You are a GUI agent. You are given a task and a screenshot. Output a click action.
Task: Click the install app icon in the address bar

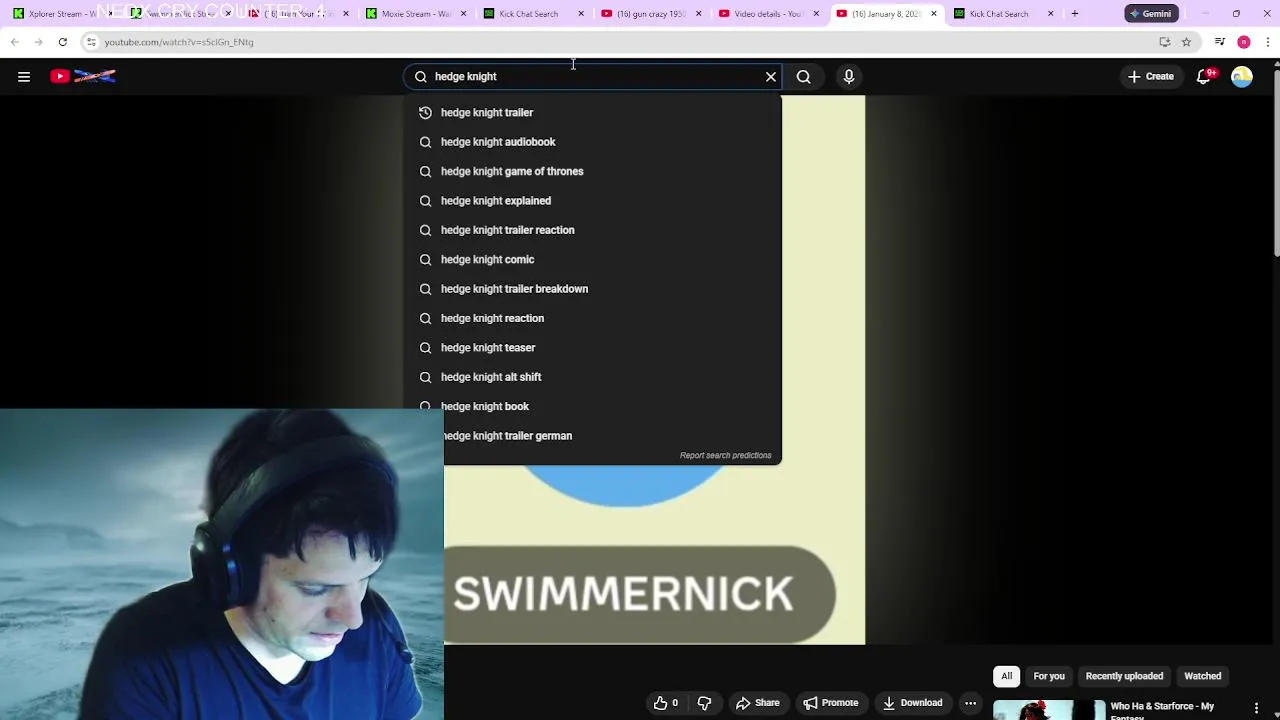pyautogui.click(x=1165, y=42)
